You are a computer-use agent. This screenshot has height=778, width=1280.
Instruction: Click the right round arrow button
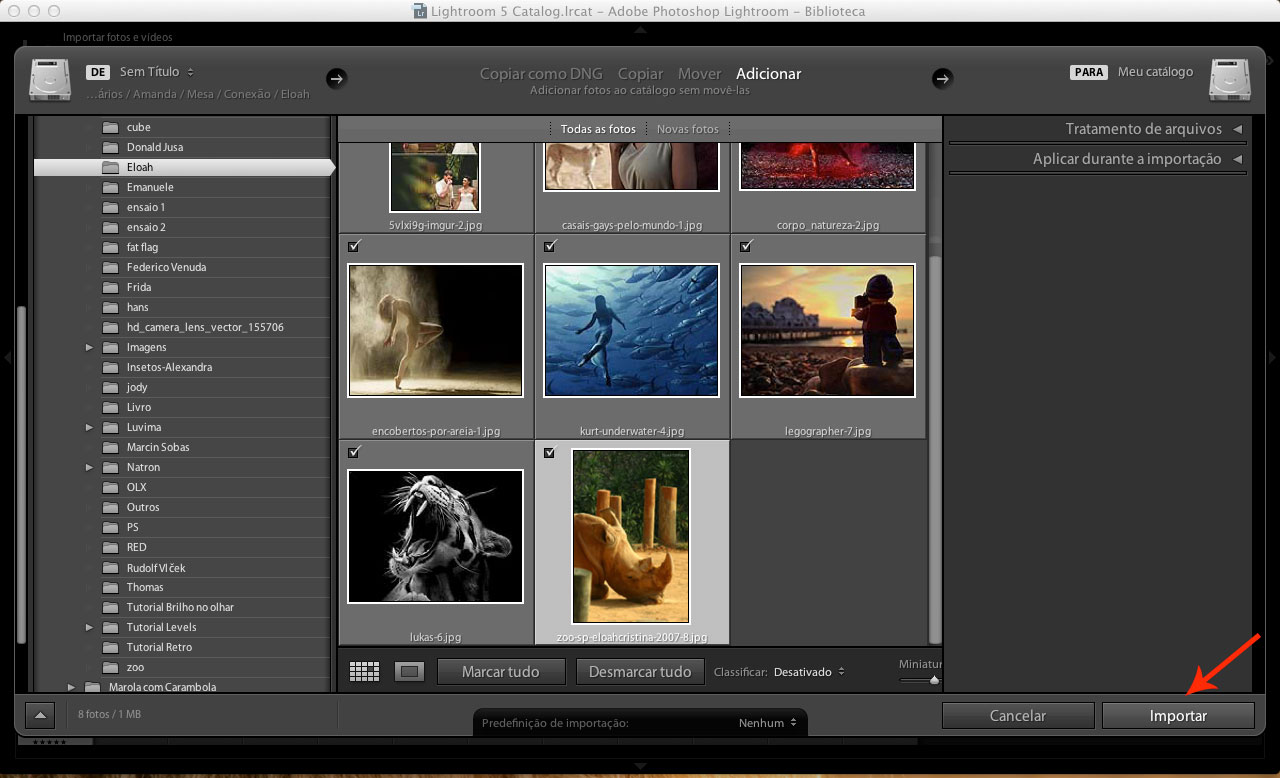pos(942,78)
